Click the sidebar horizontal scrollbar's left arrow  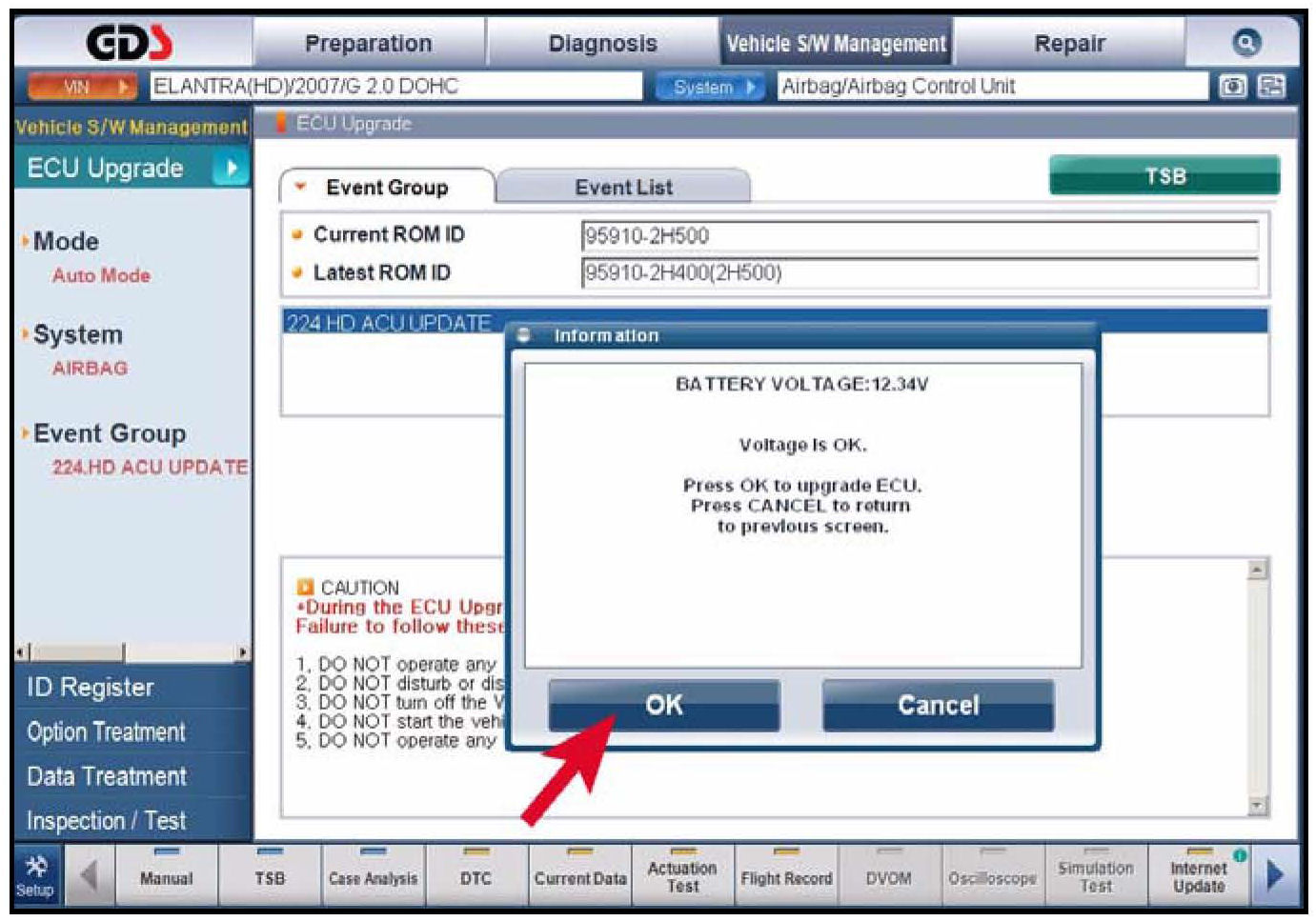coord(22,653)
